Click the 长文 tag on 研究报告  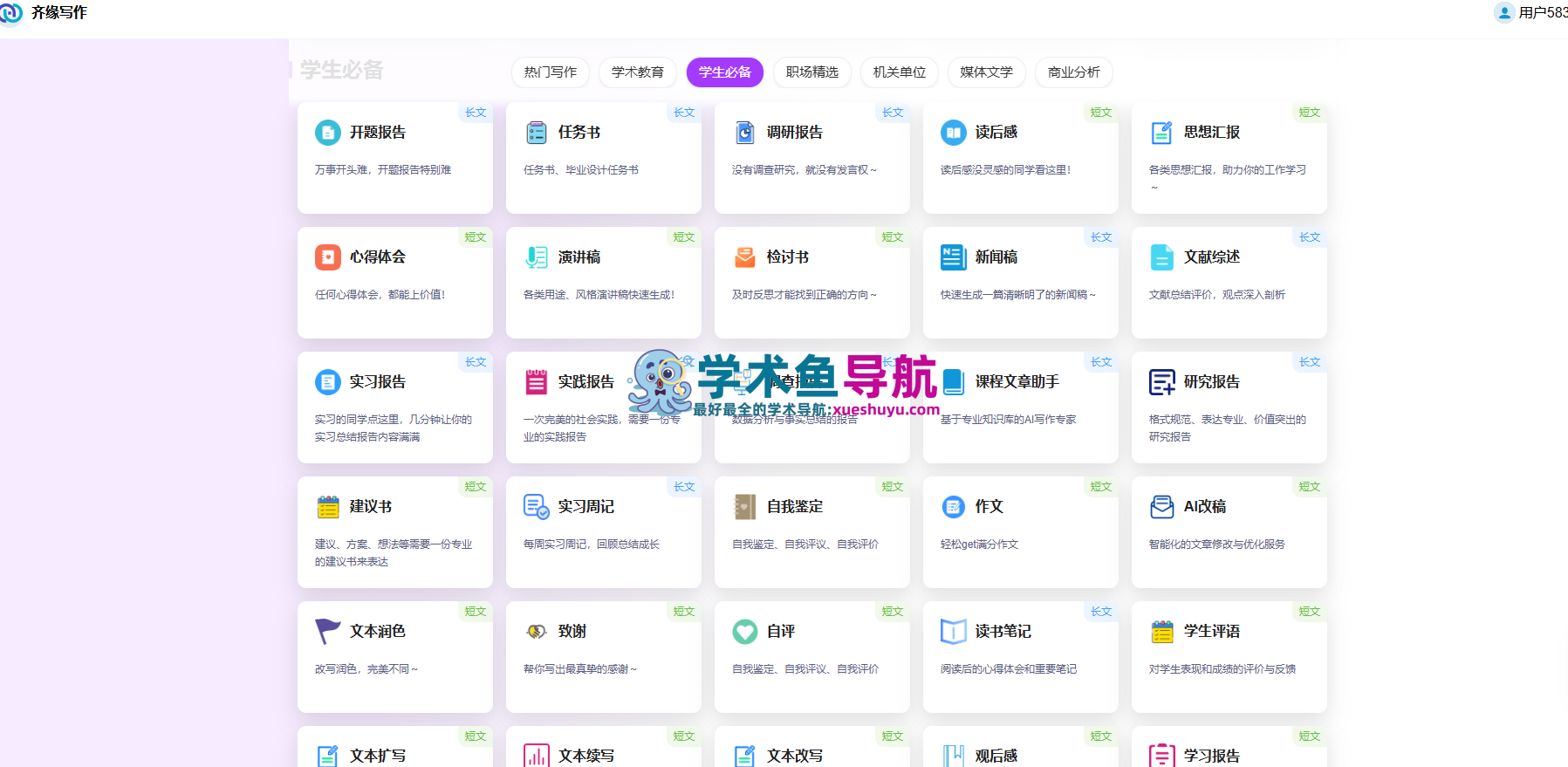(1310, 362)
